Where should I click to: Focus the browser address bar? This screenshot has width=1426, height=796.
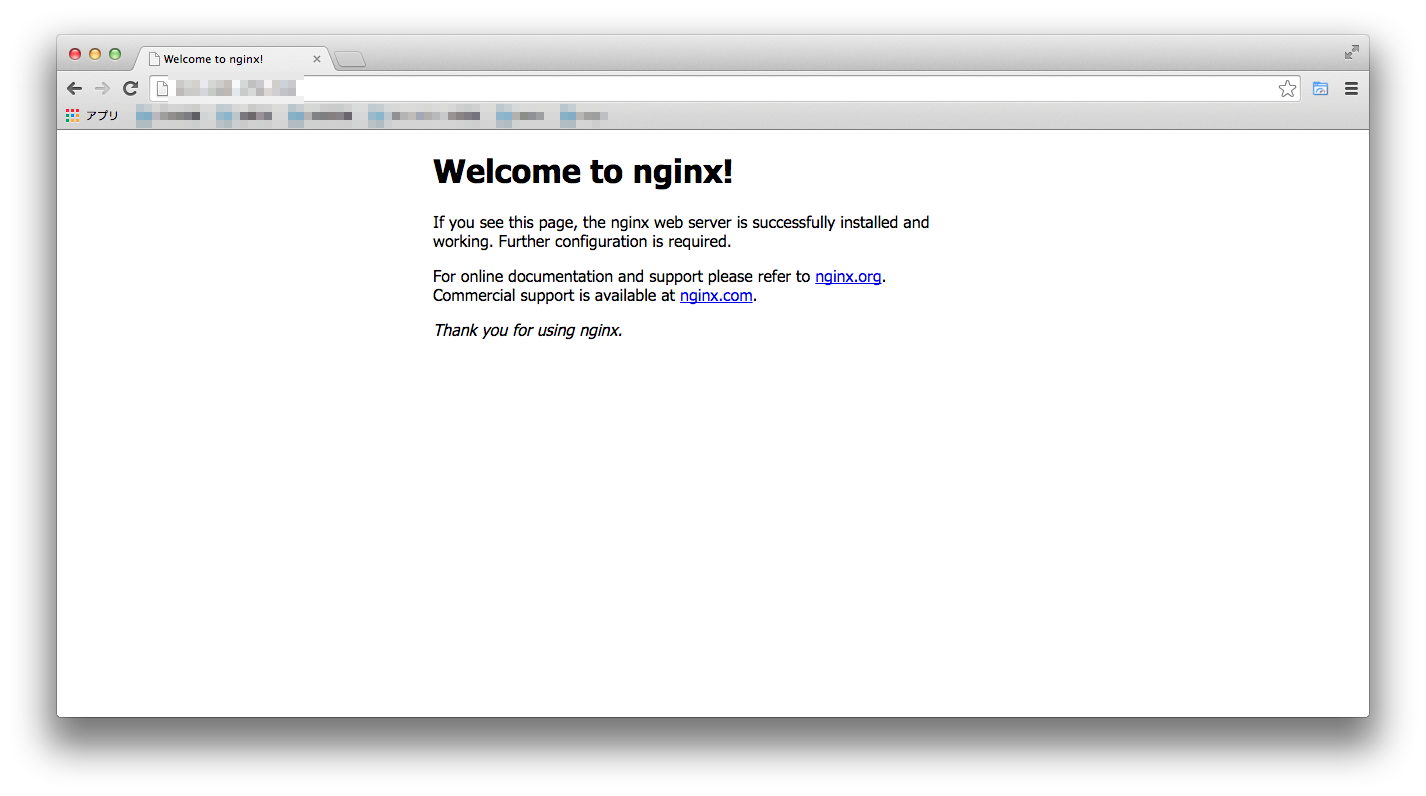click(700, 88)
